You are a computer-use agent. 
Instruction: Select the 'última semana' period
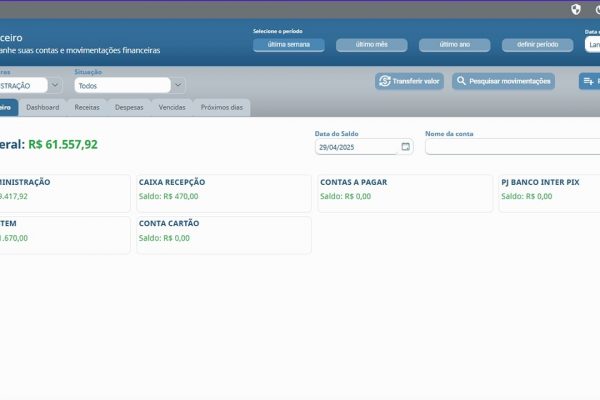point(289,45)
